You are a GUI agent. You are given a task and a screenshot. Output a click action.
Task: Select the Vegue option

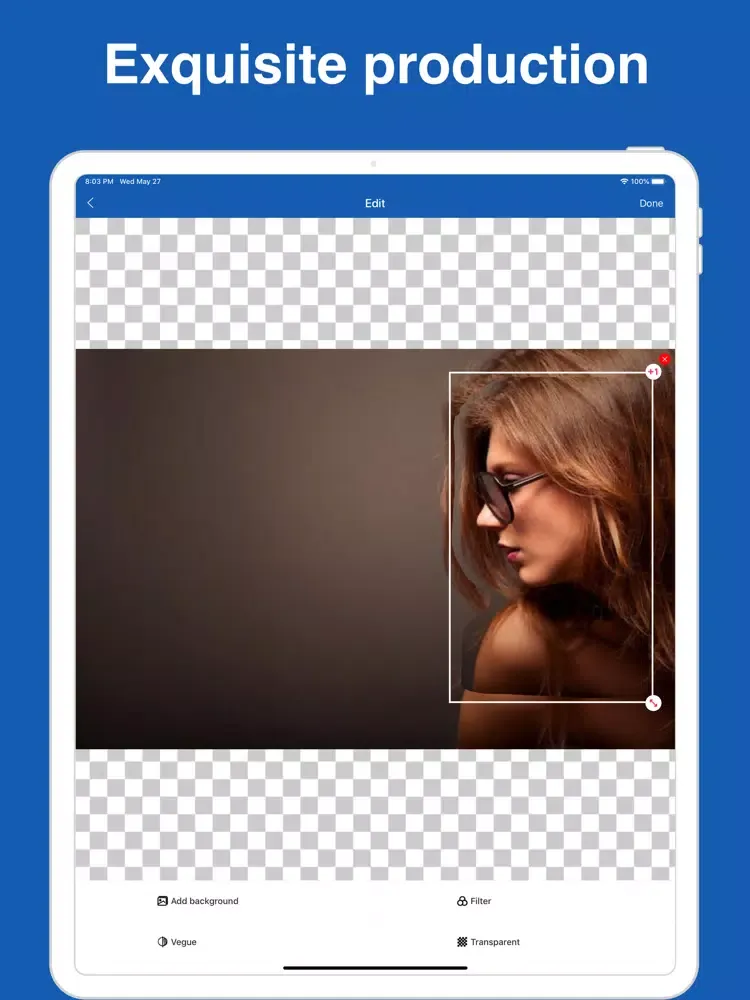177,942
